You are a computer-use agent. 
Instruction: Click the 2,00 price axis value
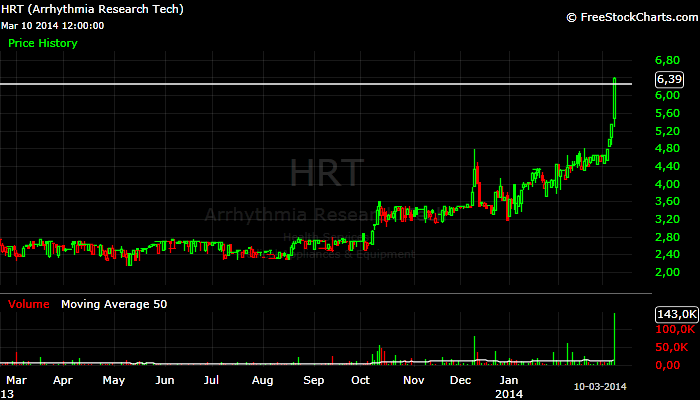click(667, 272)
